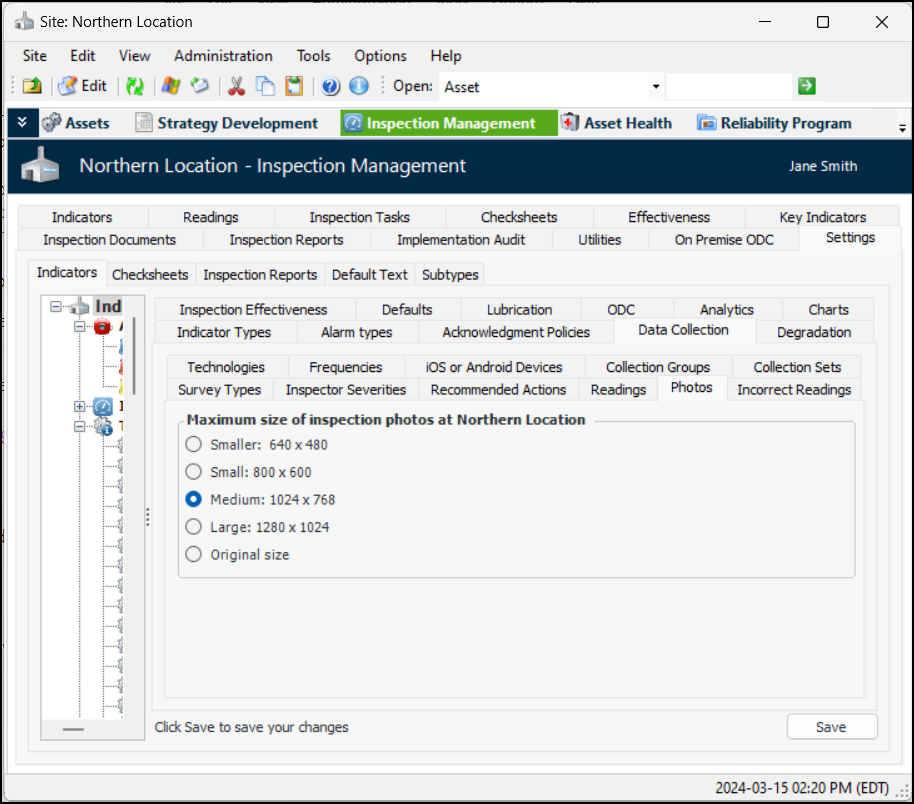Viewport: 914px width, 804px height.
Task: Go to the Asset Health module
Action: pyautogui.click(x=616, y=123)
